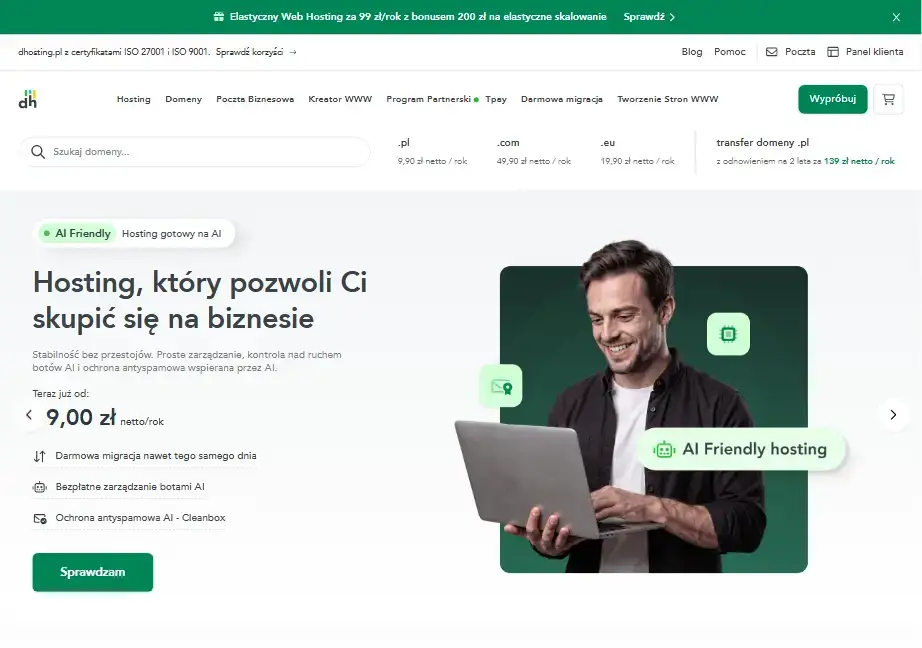Click Sprawdź korzyści link

coord(249,52)
